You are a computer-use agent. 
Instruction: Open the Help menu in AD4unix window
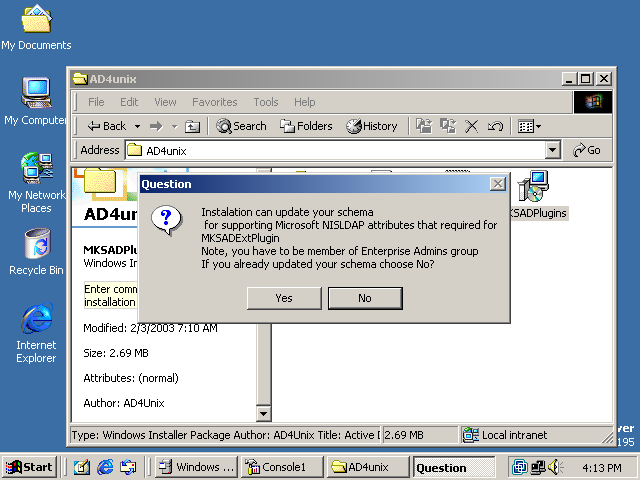304,102
